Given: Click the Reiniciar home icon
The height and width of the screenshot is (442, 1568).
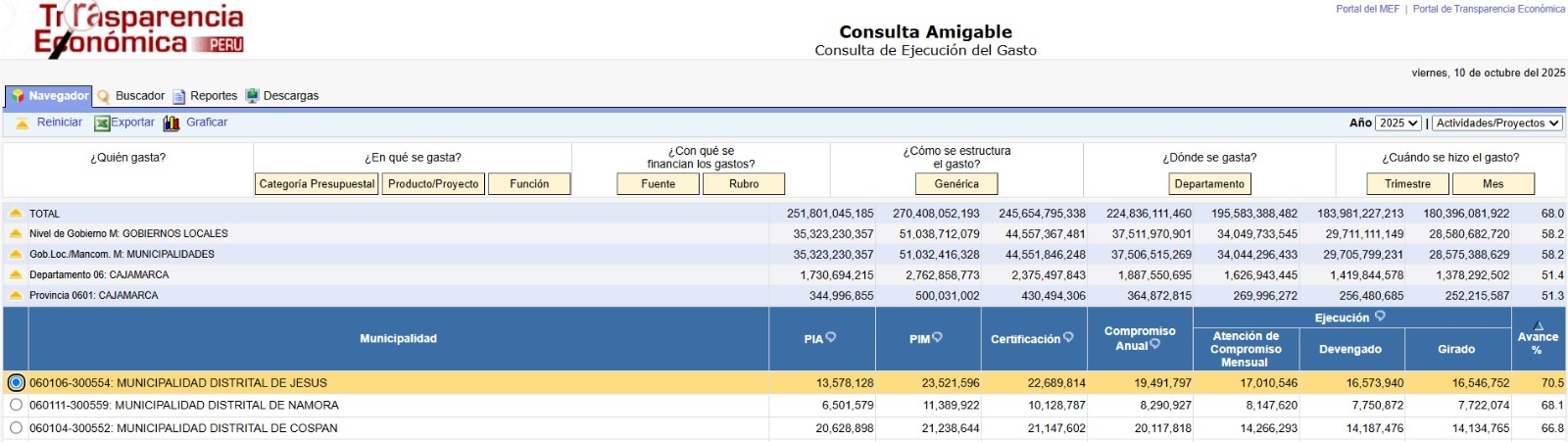Looking at the screenshot, I should 22,123.
